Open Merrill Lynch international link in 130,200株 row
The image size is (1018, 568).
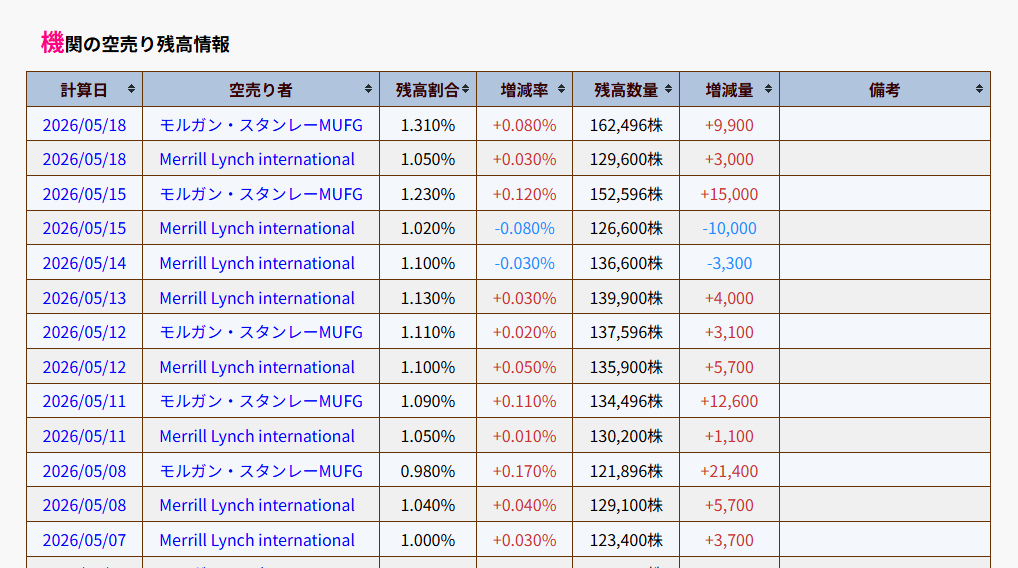(257, 436)
